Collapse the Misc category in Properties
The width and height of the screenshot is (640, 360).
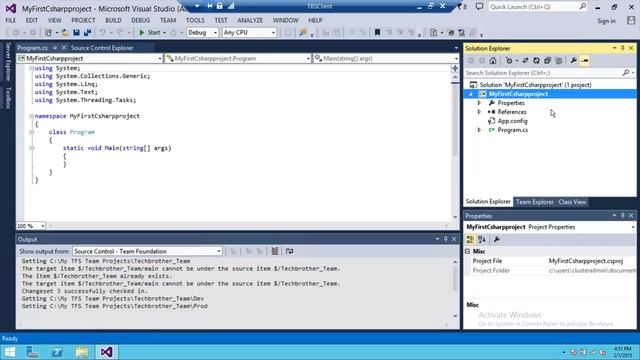click(x=468, y=251)
